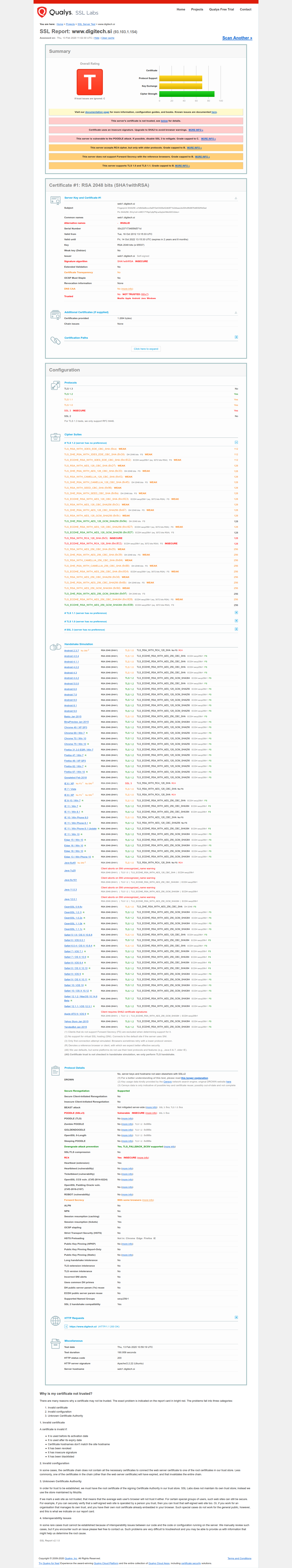Open the Home menu item
The height and width of the screenshot is (1568, 292).
(181, 9)
